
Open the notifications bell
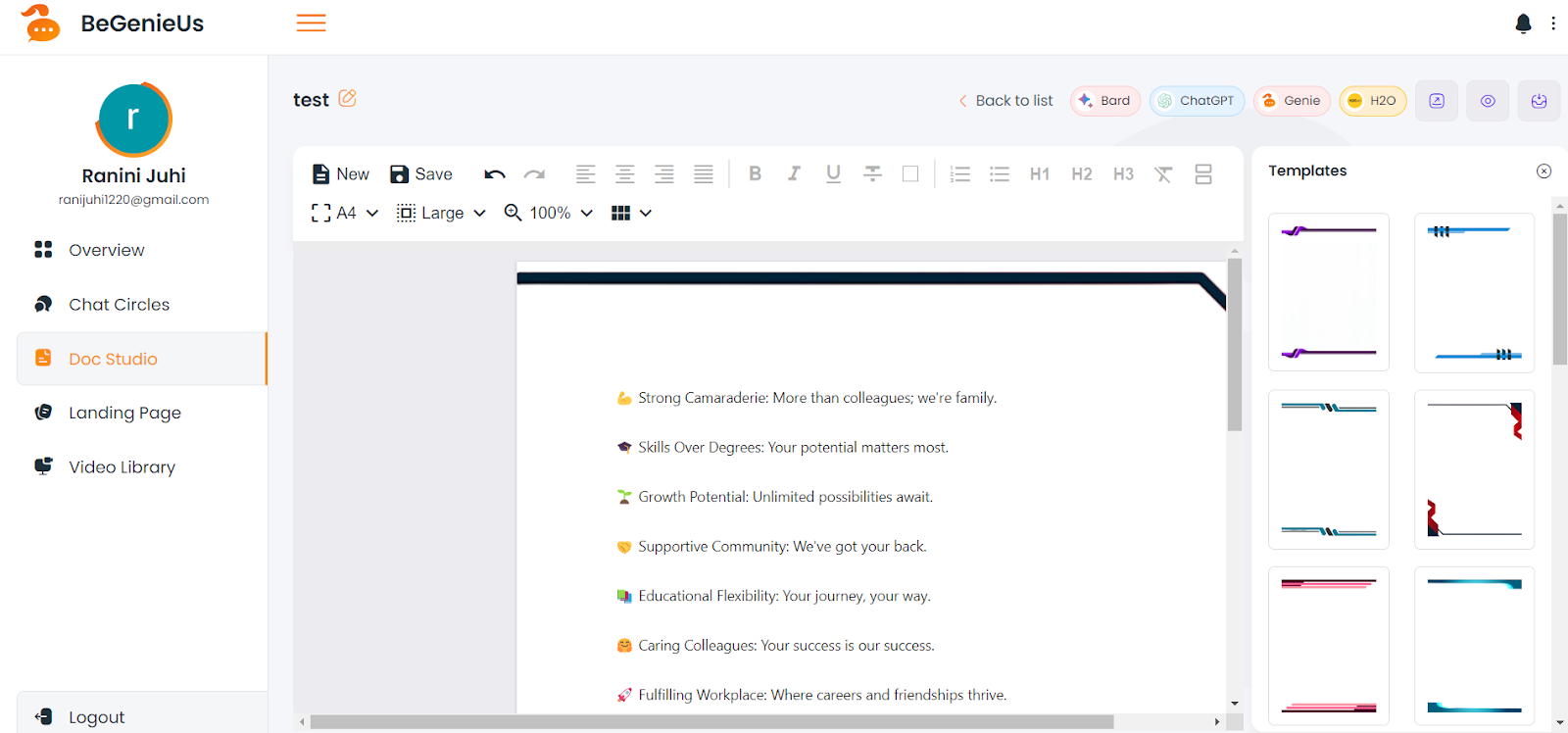1523,24
